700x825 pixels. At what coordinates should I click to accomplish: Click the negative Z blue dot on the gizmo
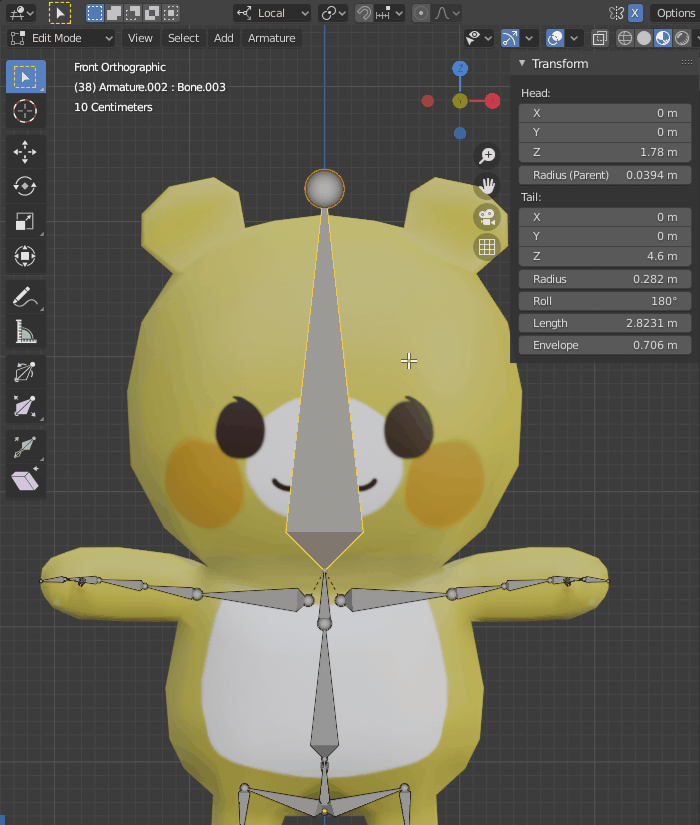(460, 133)
